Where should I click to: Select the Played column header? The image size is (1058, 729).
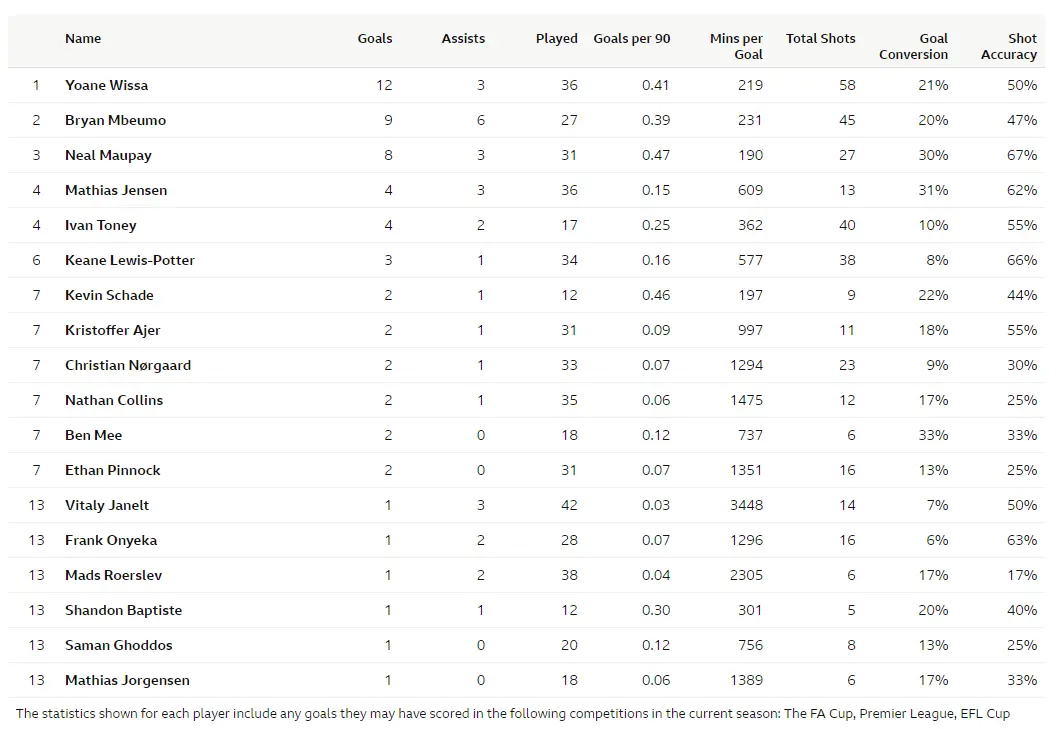pos(556,39)
